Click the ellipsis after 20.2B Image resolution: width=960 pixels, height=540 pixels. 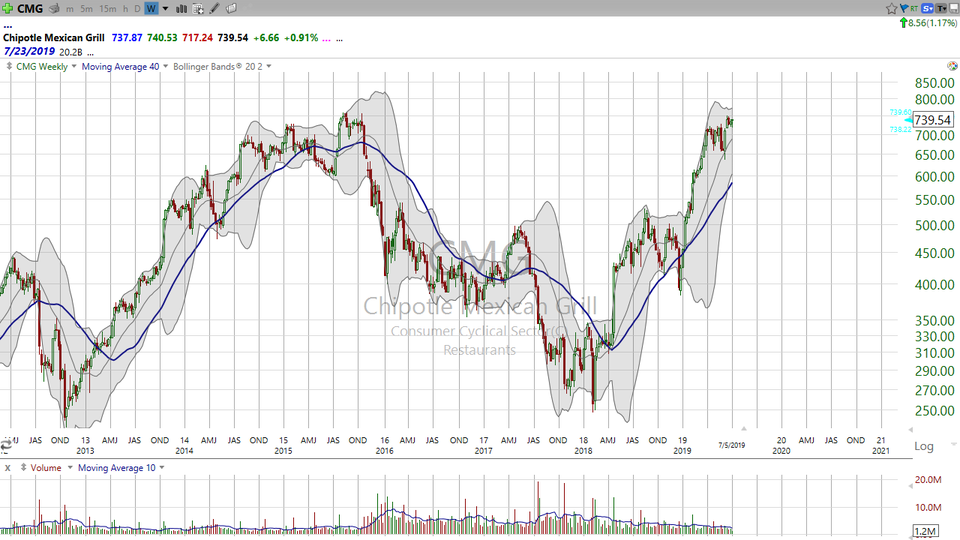click(91, 53)
